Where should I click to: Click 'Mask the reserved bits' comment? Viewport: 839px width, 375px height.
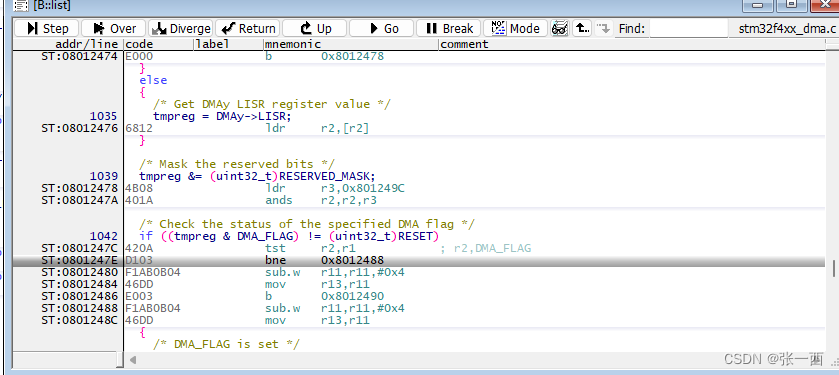click(237, 164)
